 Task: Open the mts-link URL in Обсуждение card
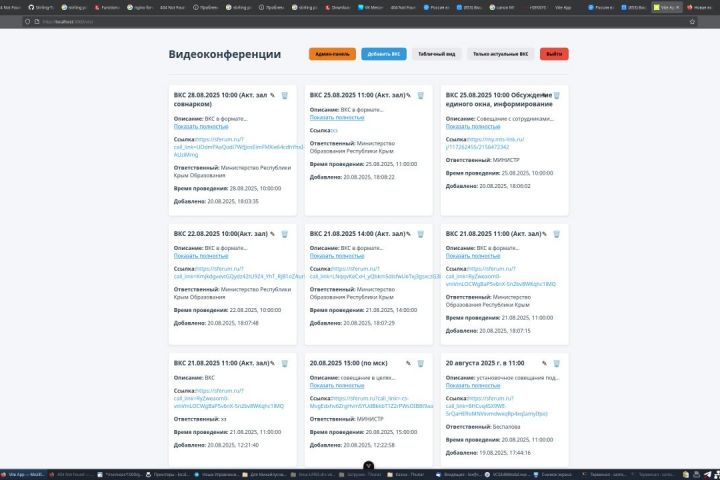[485, 143]
